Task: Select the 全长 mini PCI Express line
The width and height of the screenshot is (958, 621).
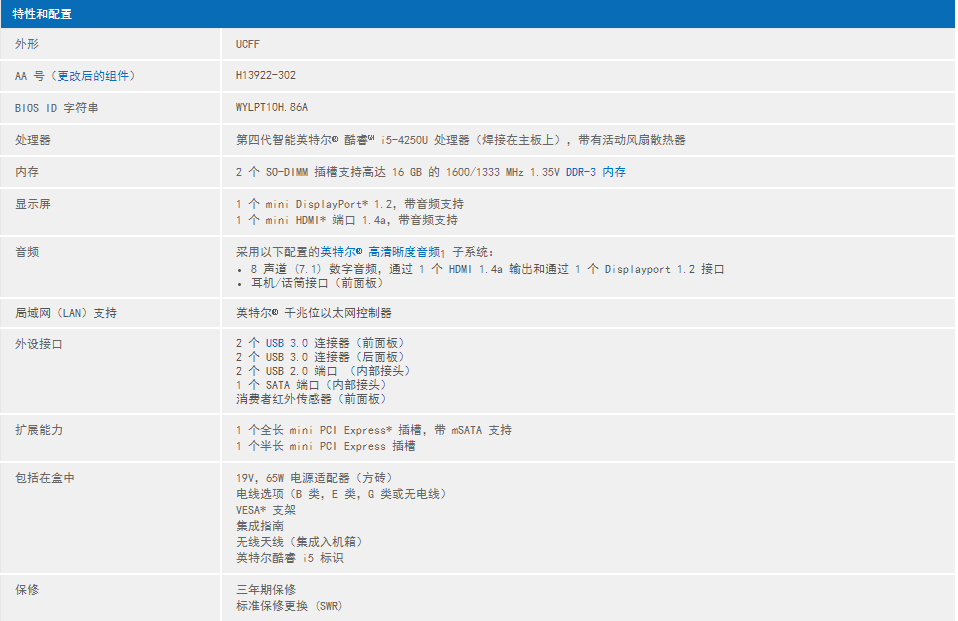Action: [374, 430]
